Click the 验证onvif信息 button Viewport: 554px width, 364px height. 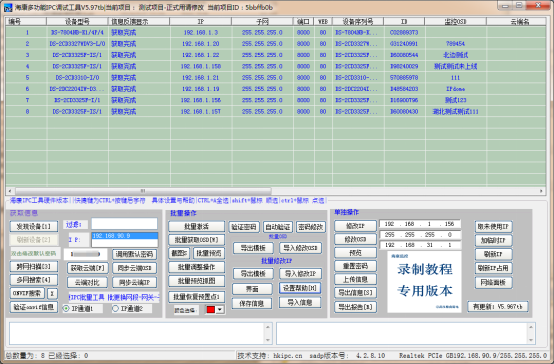point(34,307)
